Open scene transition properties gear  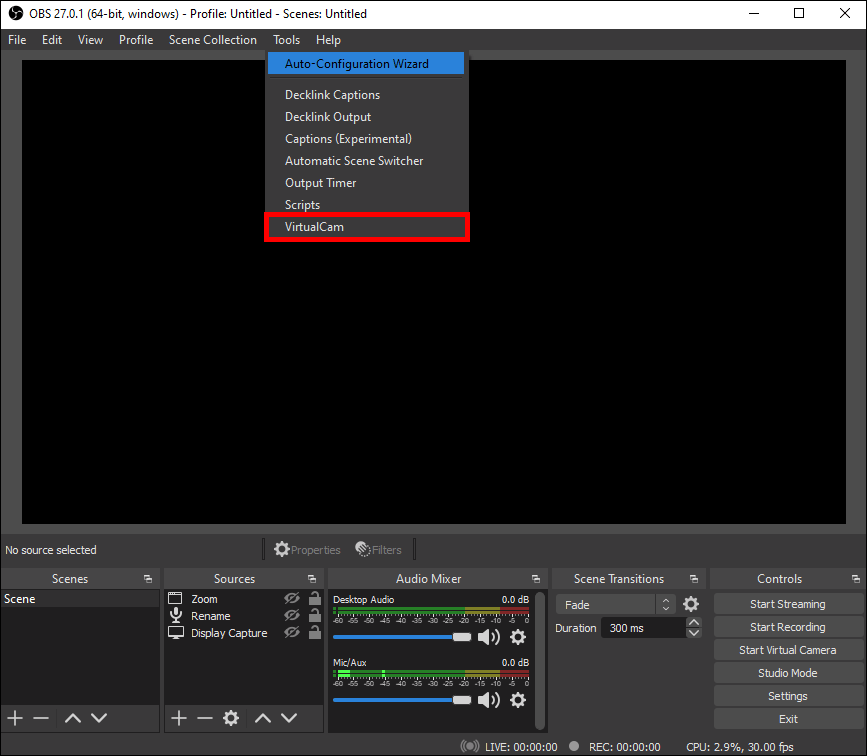[x=690, y=604]
